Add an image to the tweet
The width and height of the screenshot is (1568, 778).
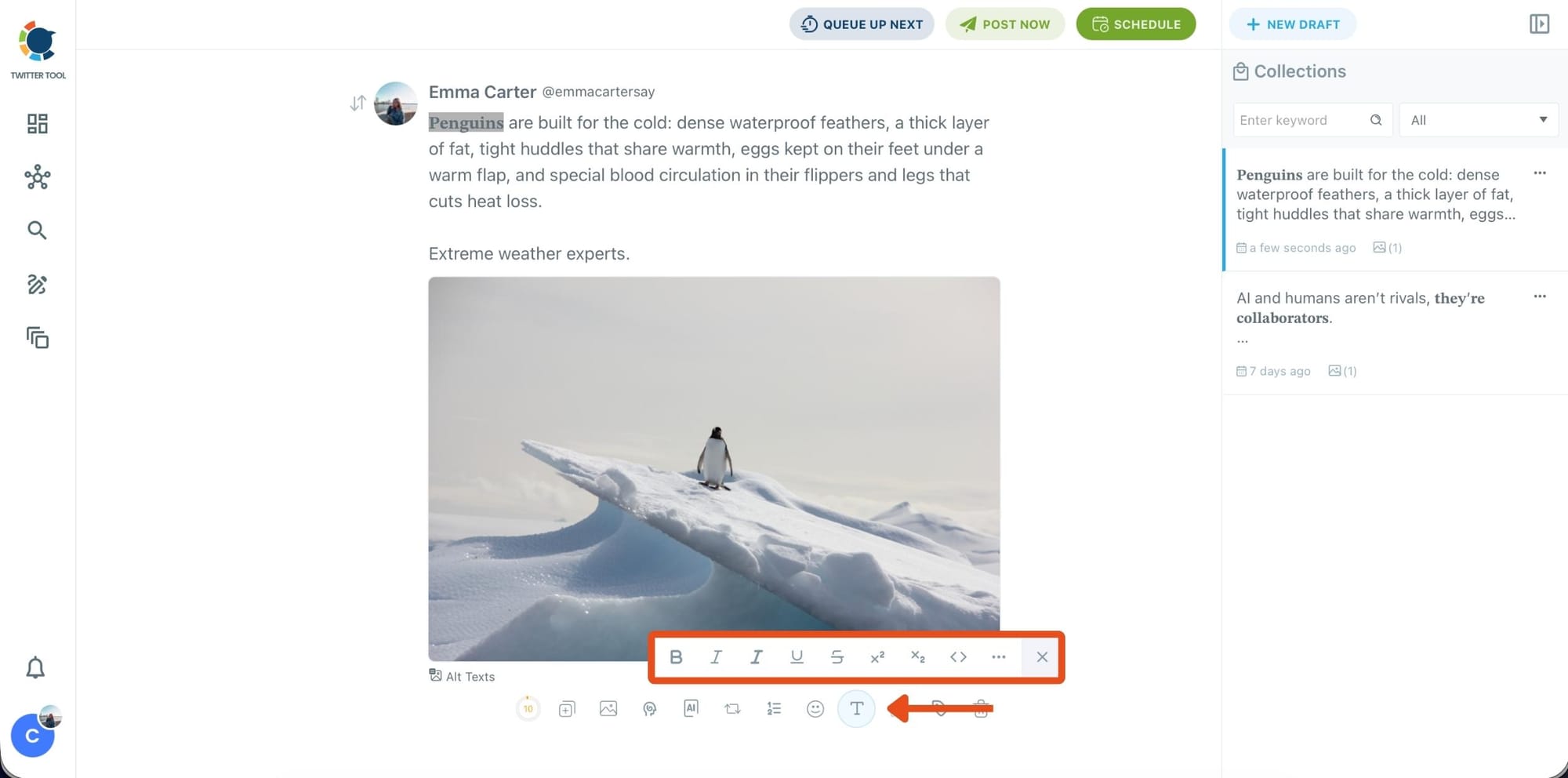[x=608, y=709]
